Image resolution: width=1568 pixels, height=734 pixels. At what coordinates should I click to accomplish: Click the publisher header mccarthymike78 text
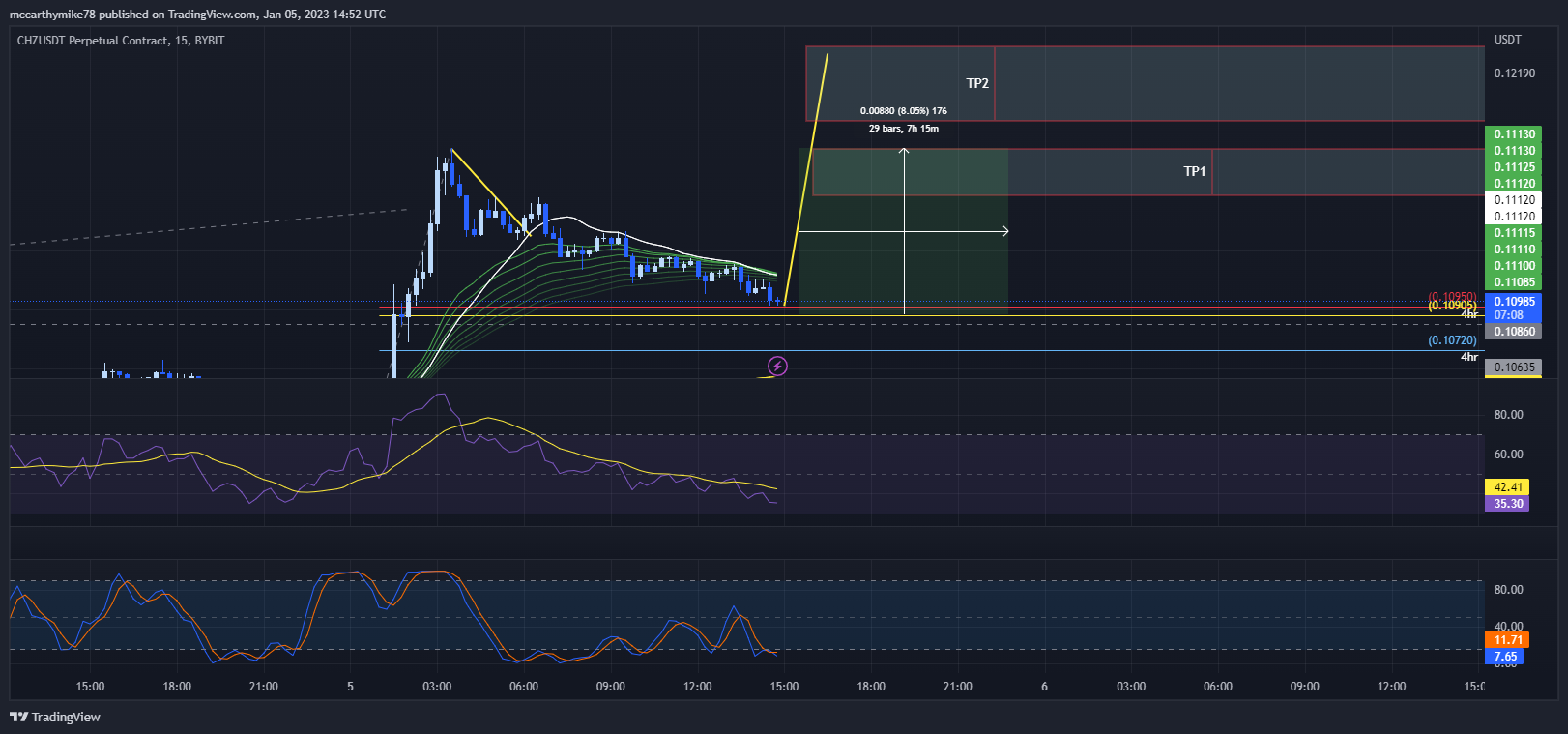coord(52,14)
